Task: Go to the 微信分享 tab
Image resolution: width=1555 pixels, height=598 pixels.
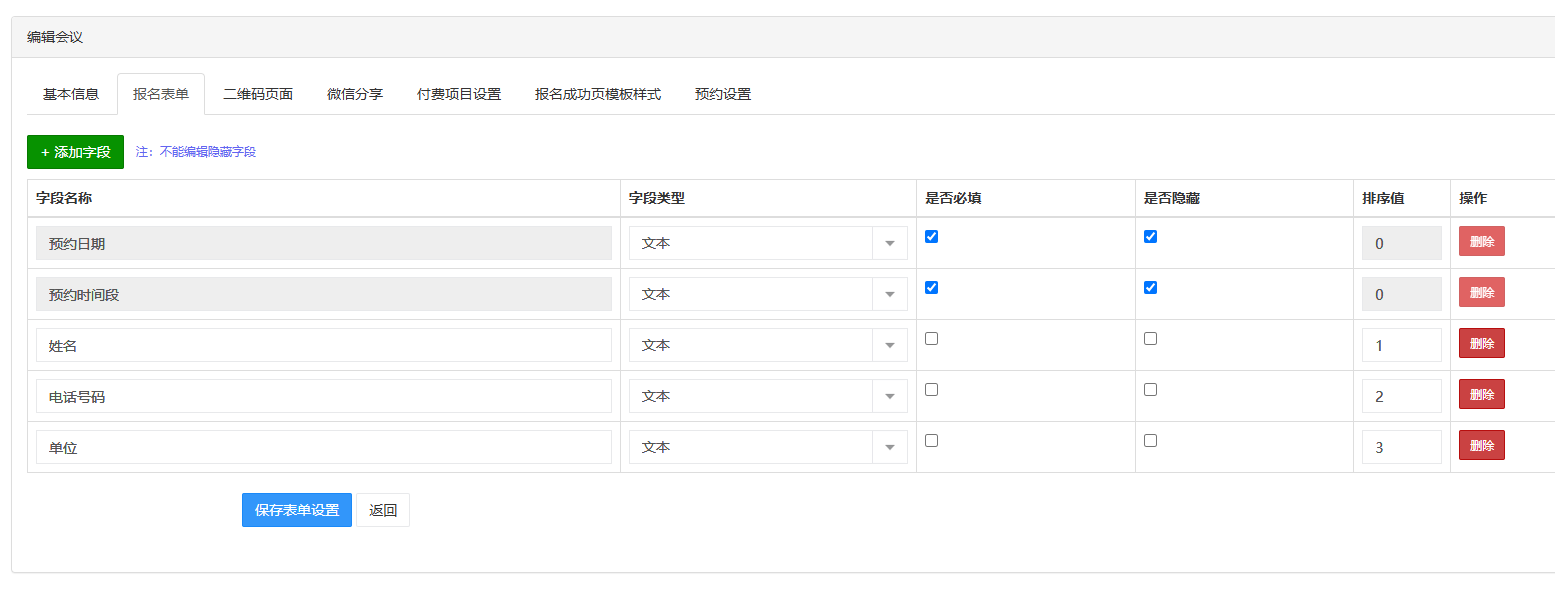Action: 355,94
